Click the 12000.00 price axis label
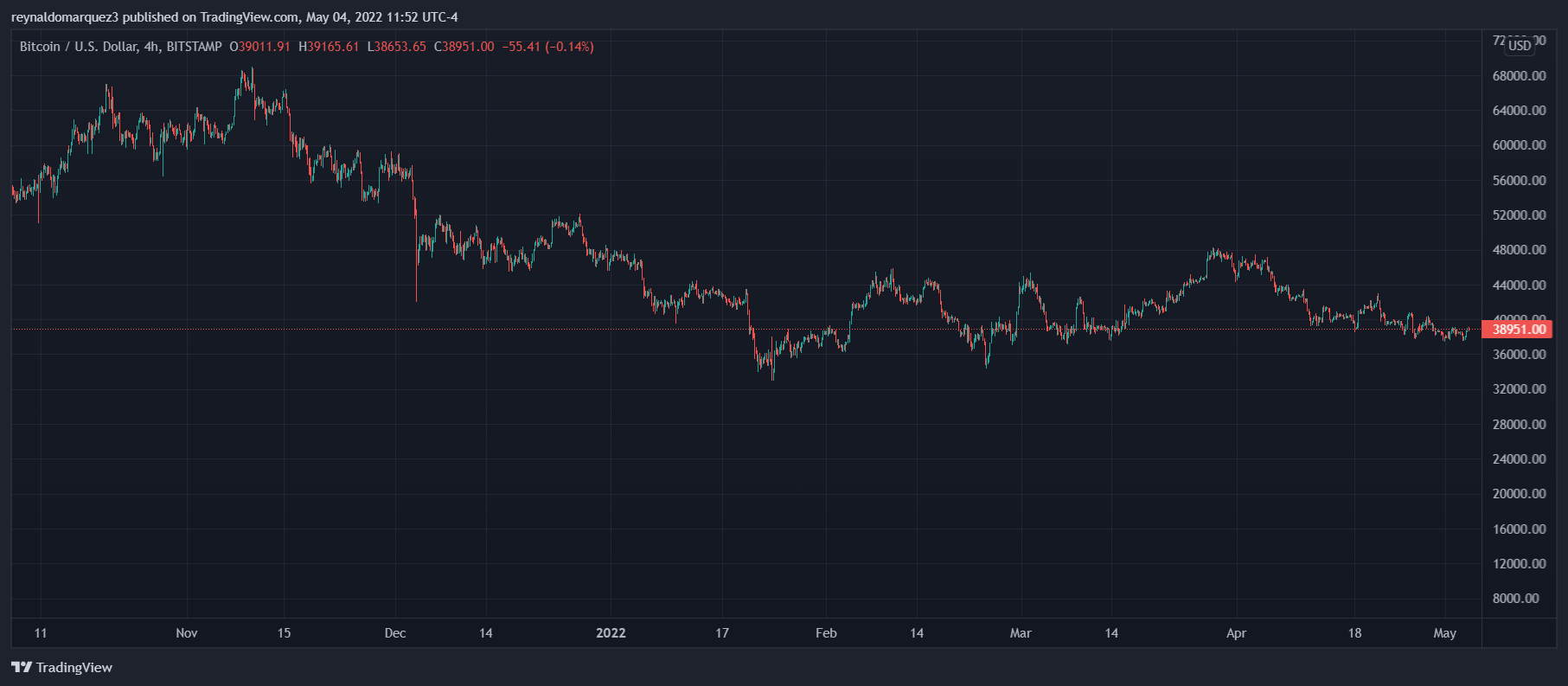Viewport: 1568px width, 686px height. coord(1519,564)
